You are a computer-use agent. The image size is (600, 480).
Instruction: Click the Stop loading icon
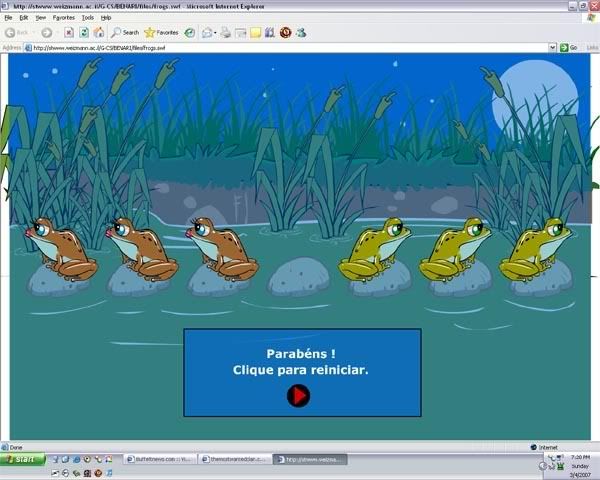[69, 32]
